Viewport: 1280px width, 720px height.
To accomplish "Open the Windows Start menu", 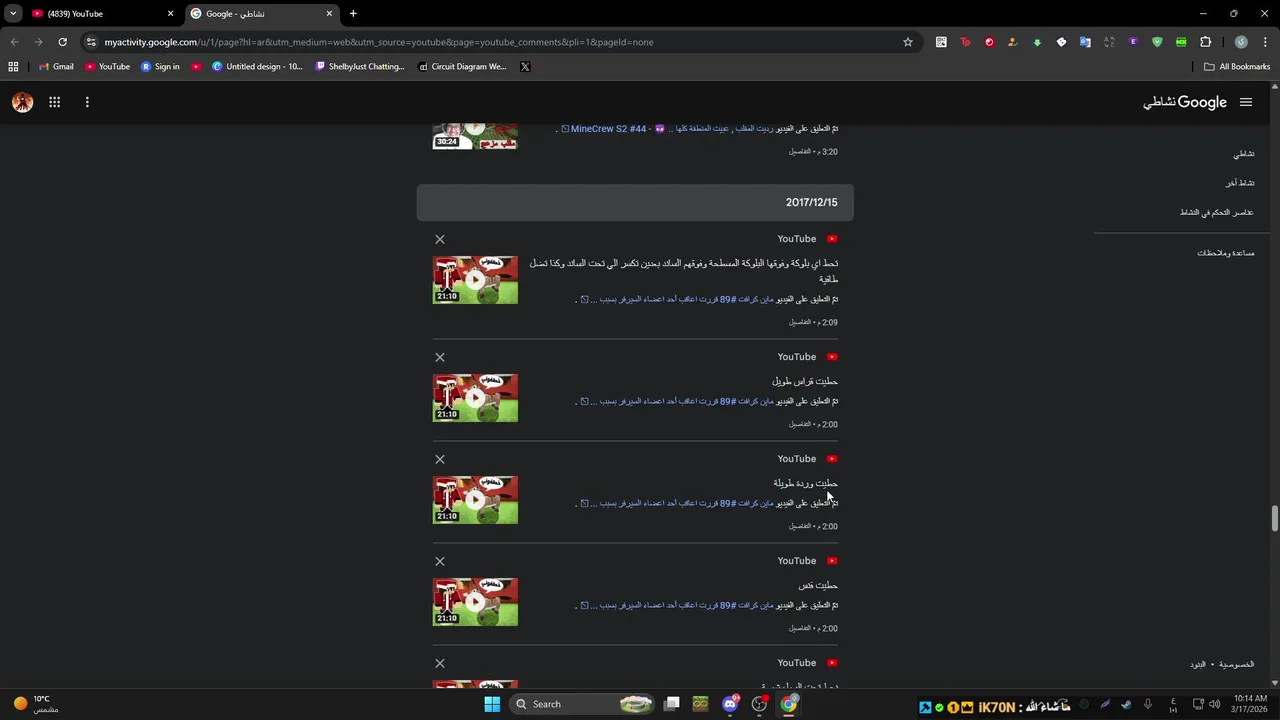I will tap(492, 704).
